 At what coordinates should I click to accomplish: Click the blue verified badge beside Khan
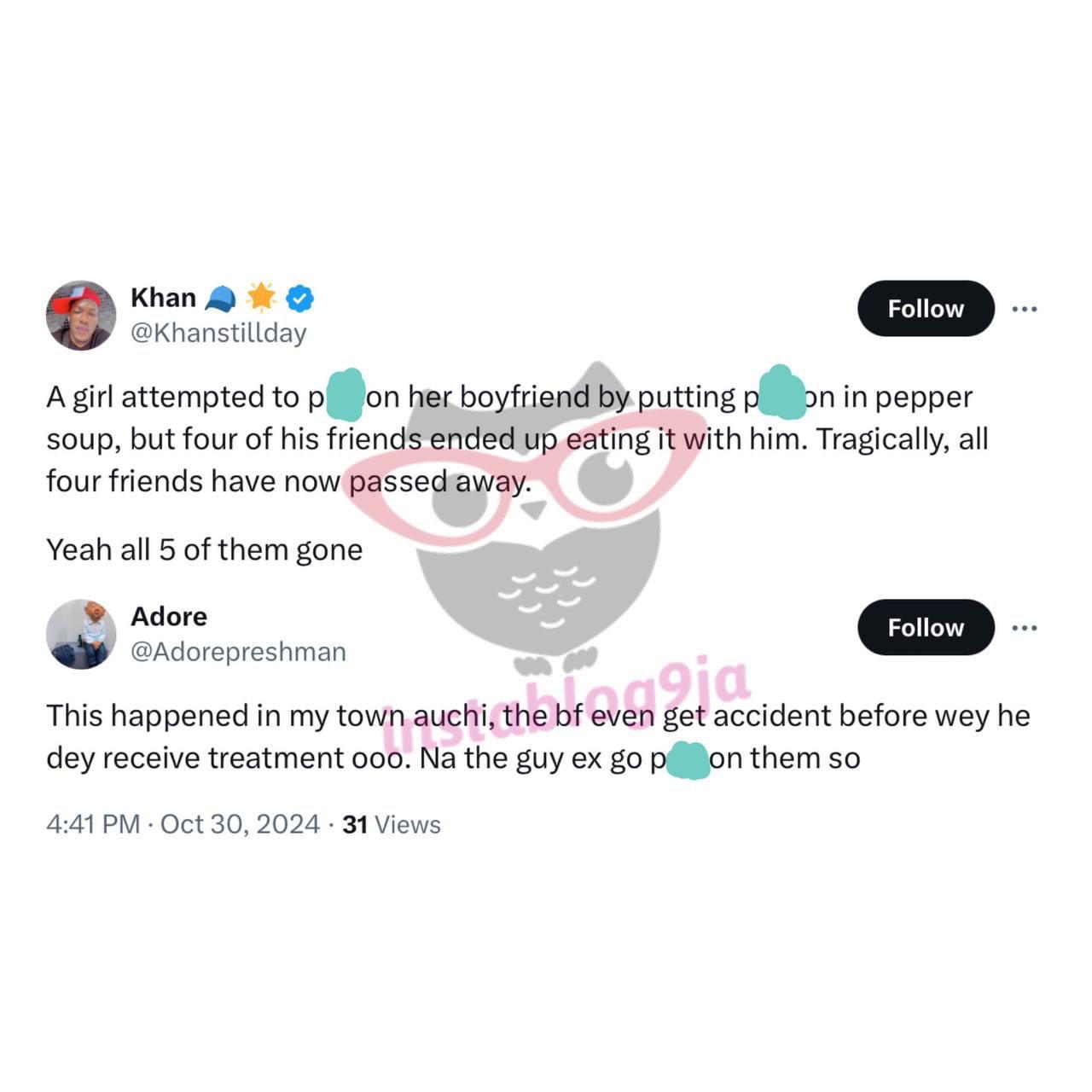pyautogui.click(x=299, y=298)
